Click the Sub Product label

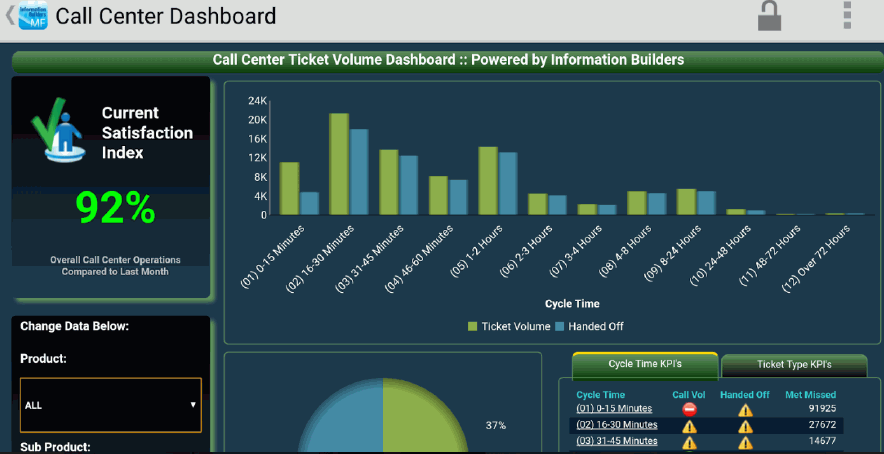tap(55, 447)
